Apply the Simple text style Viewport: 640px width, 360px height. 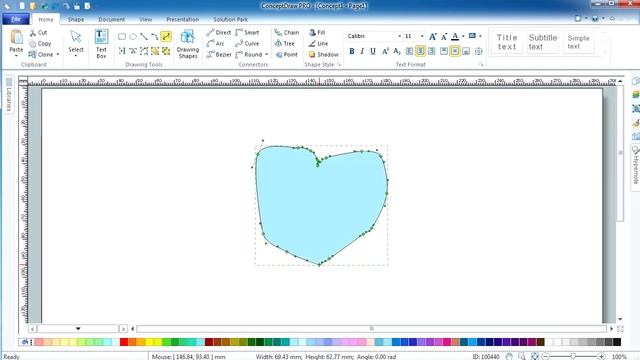(x=578, y=42)
